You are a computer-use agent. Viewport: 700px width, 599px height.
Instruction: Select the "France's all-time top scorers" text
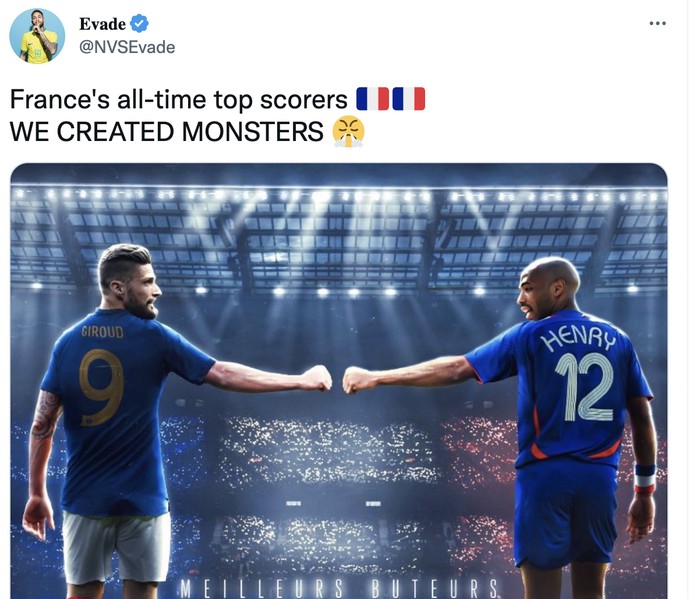click(179, 100)
